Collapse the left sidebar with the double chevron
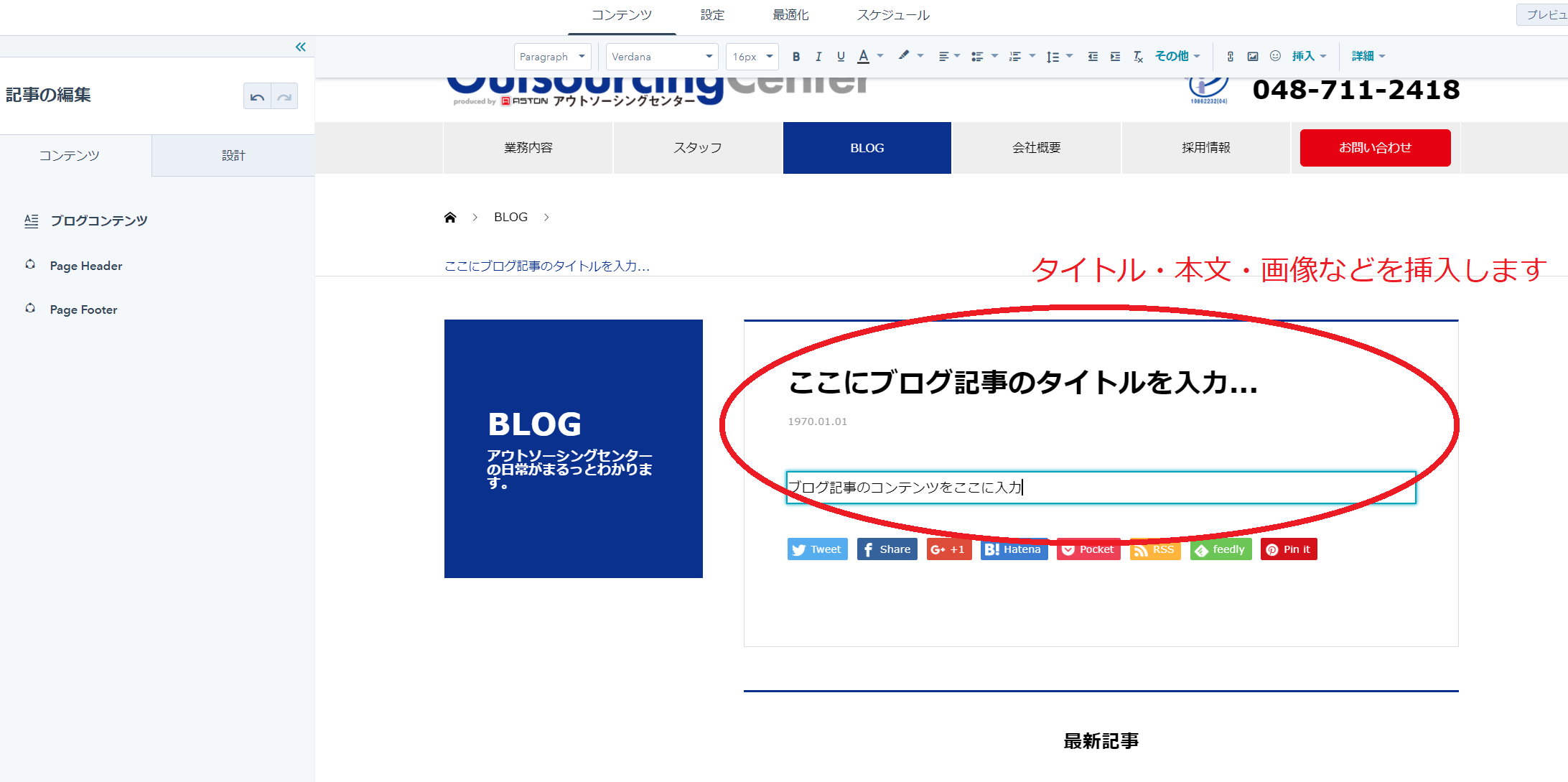 [x=300, y=47]
